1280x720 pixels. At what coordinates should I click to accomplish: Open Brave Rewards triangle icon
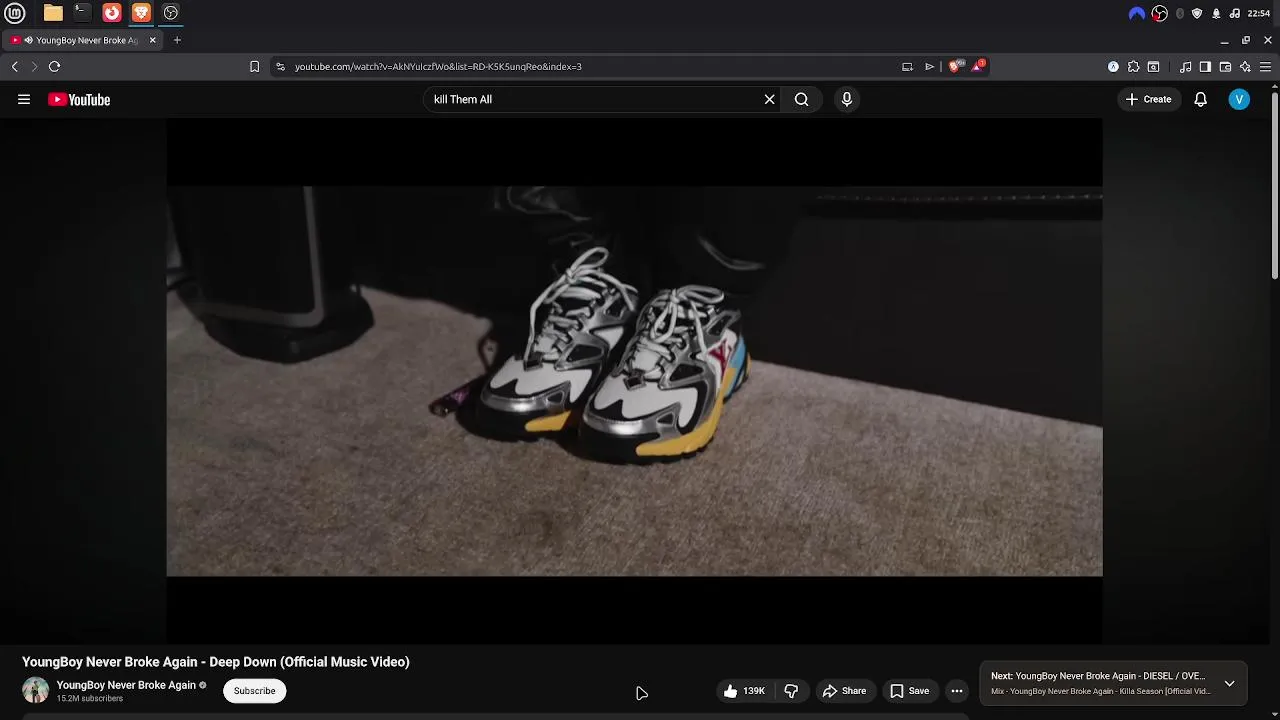coord(978,66)
